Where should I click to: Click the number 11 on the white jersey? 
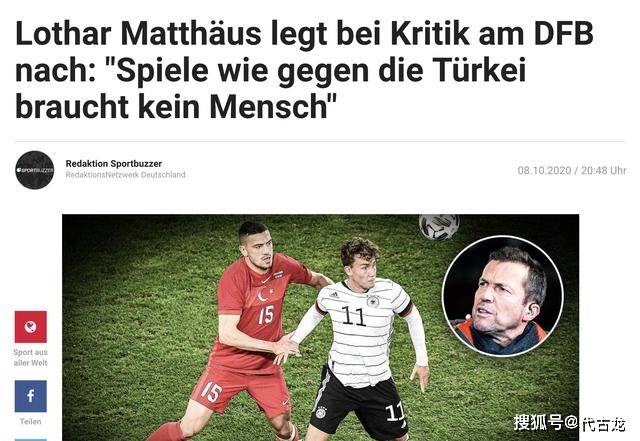(353, 316)
